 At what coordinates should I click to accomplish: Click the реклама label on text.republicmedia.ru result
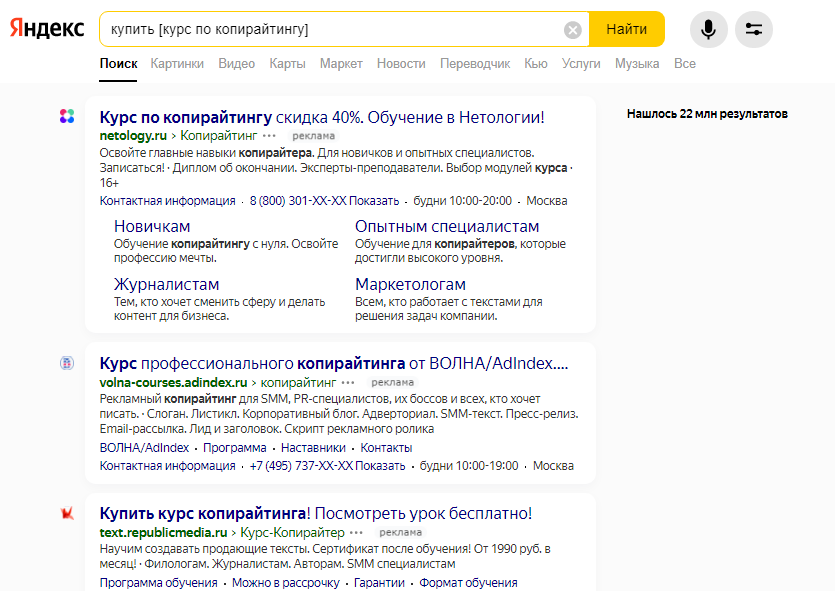click(x=400, y=532)
